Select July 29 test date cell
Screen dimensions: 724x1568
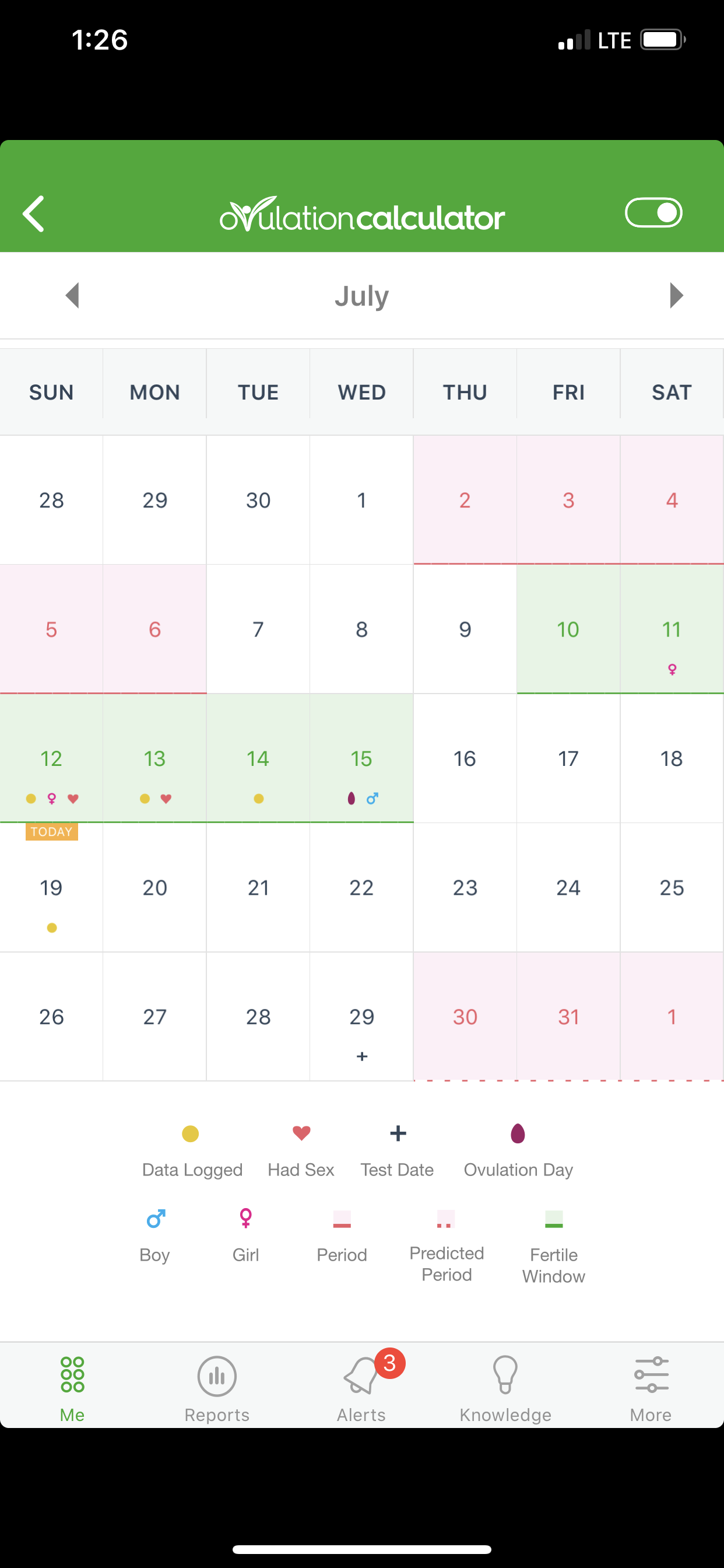(361, 1017)
